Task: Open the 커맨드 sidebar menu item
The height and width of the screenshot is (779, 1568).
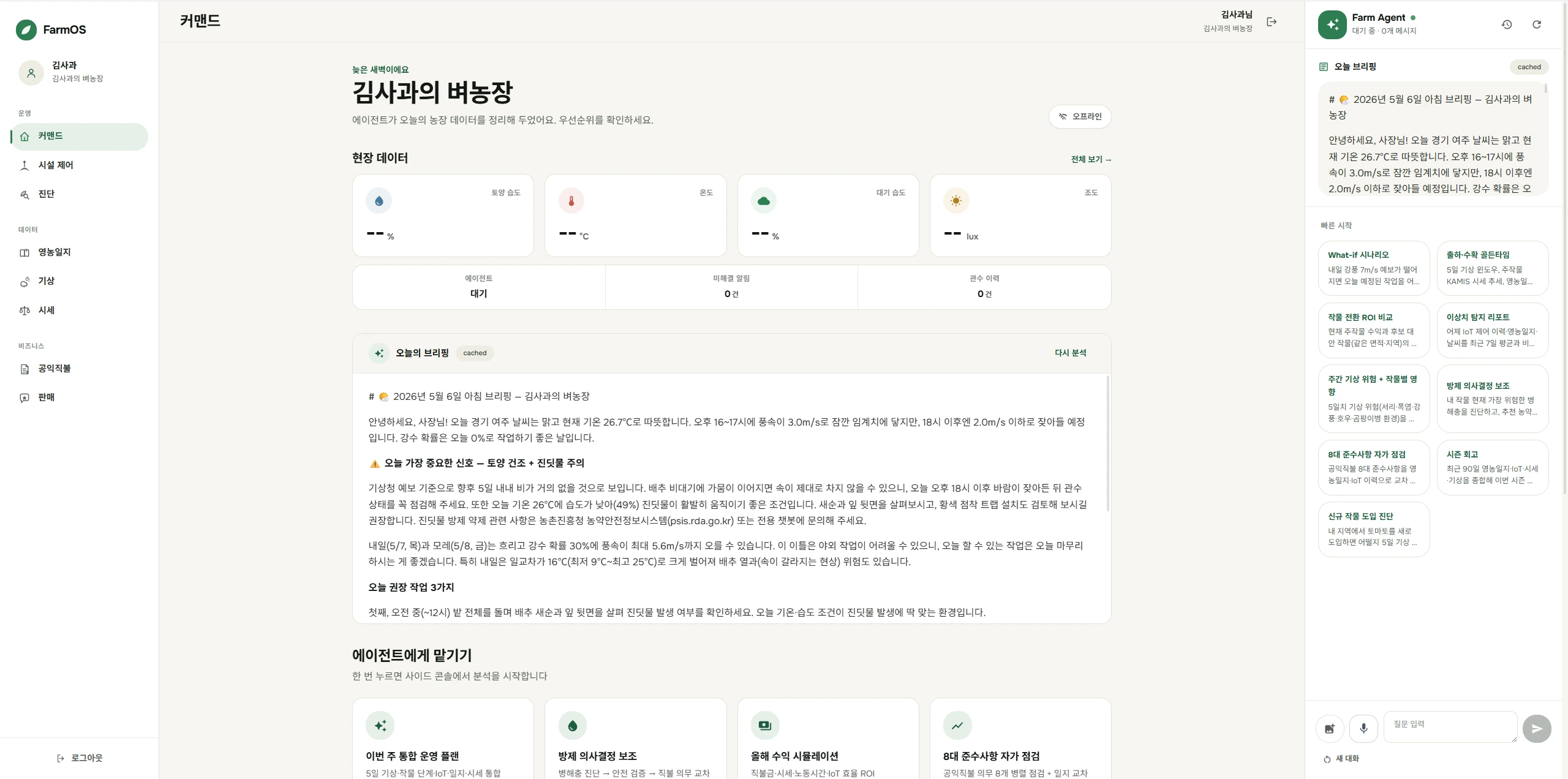Action: pos(80,136)
